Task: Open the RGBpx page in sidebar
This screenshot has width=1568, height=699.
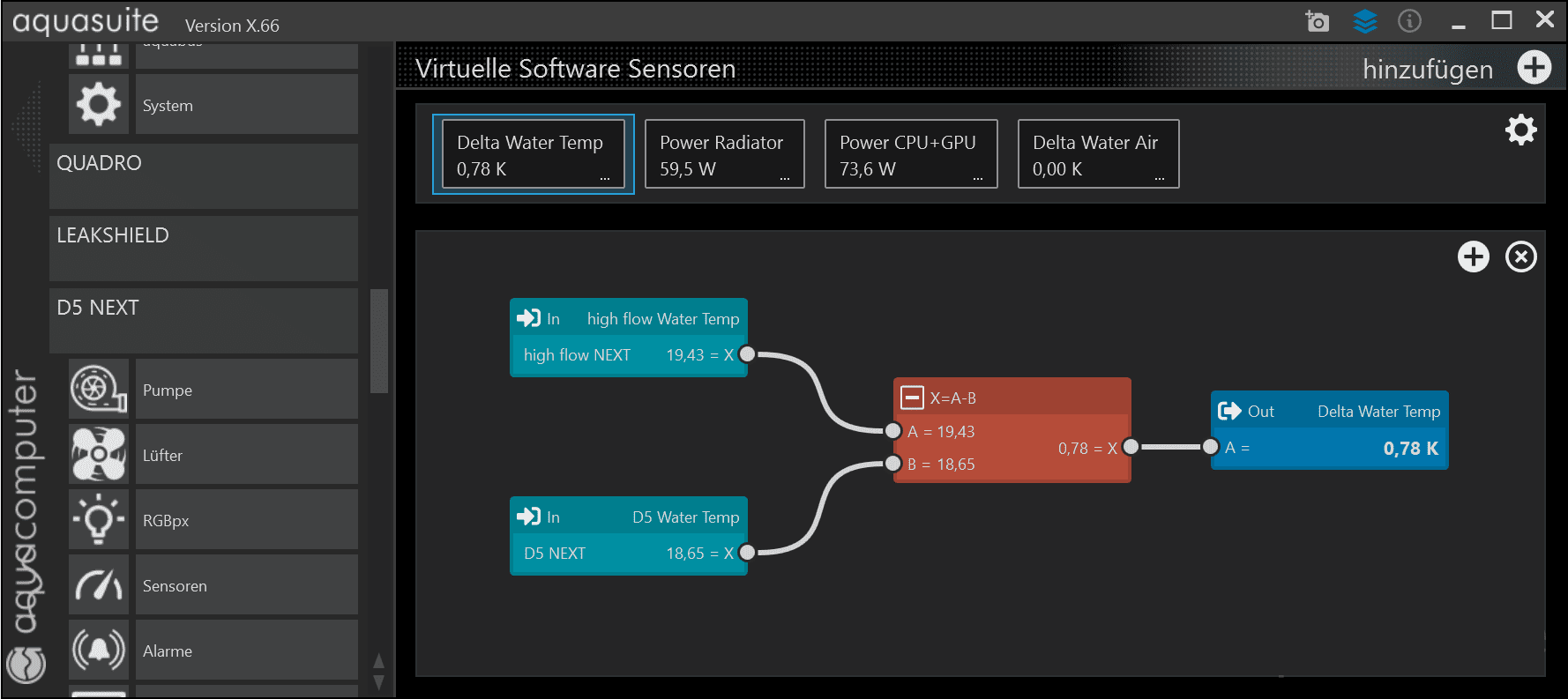Action: click(247, 519)
